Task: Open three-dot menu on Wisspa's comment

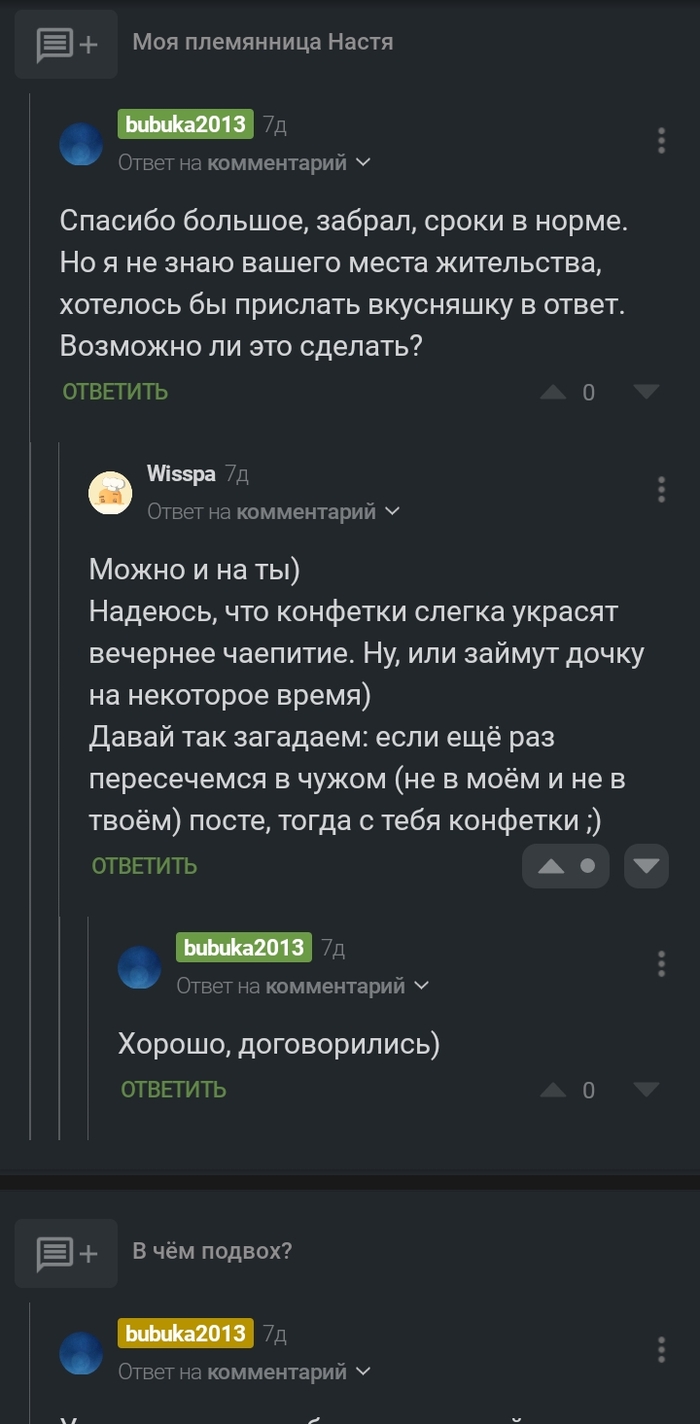Action: coord(662,489)
